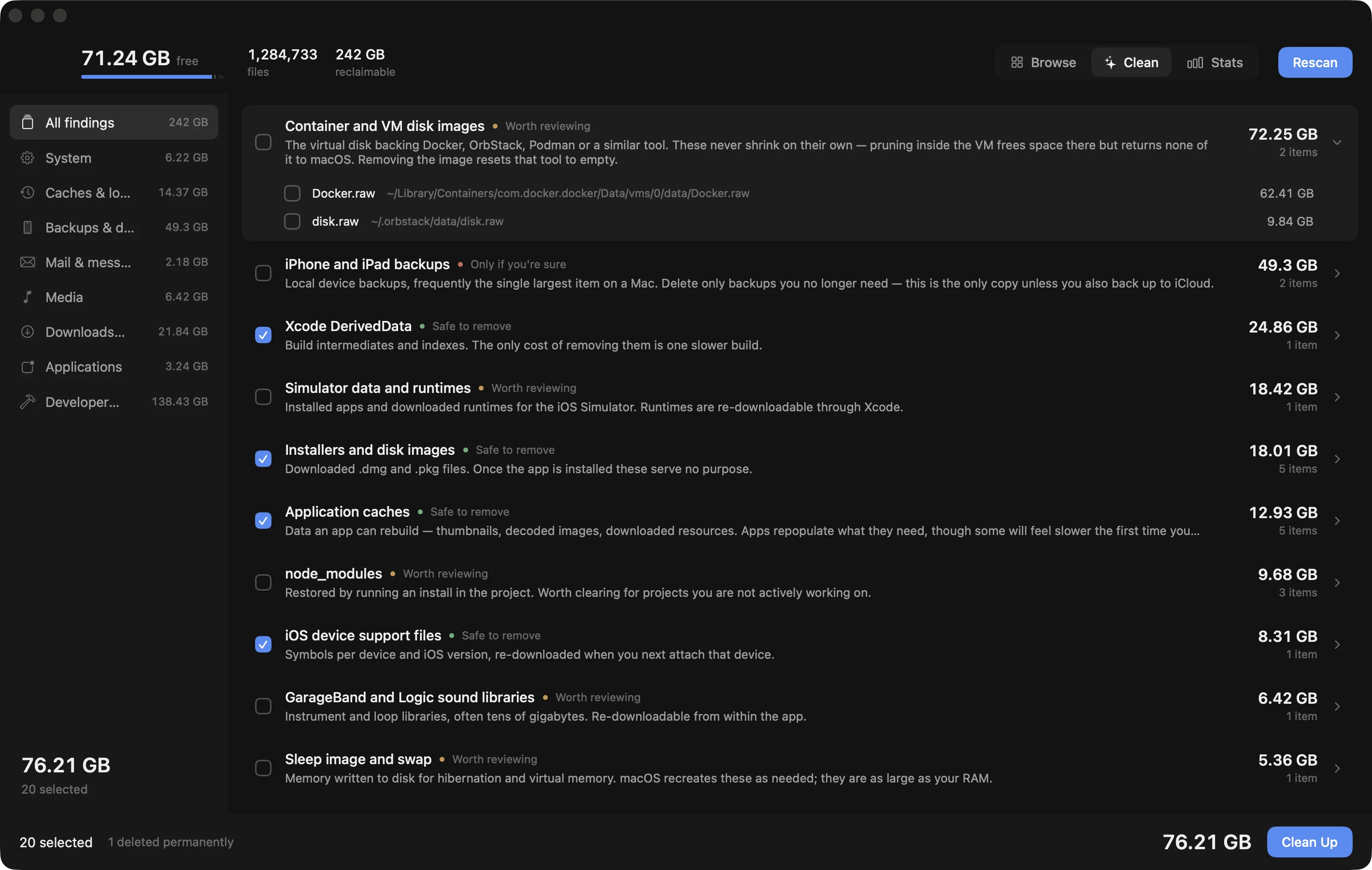The image size is (1372, 870).
Task: Show Mail & messages category
Action: 114,262
